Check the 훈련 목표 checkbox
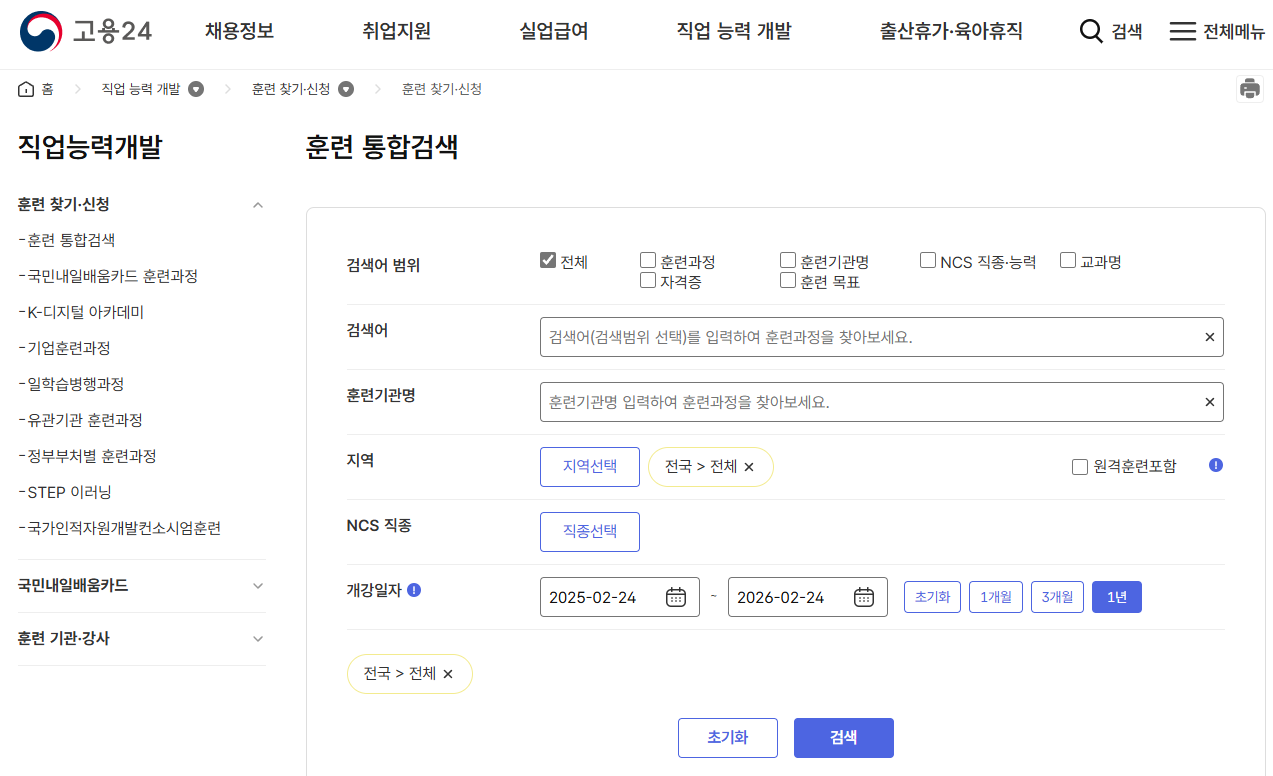The width and height of the screenshot is (1273, 776). point(788,281)
